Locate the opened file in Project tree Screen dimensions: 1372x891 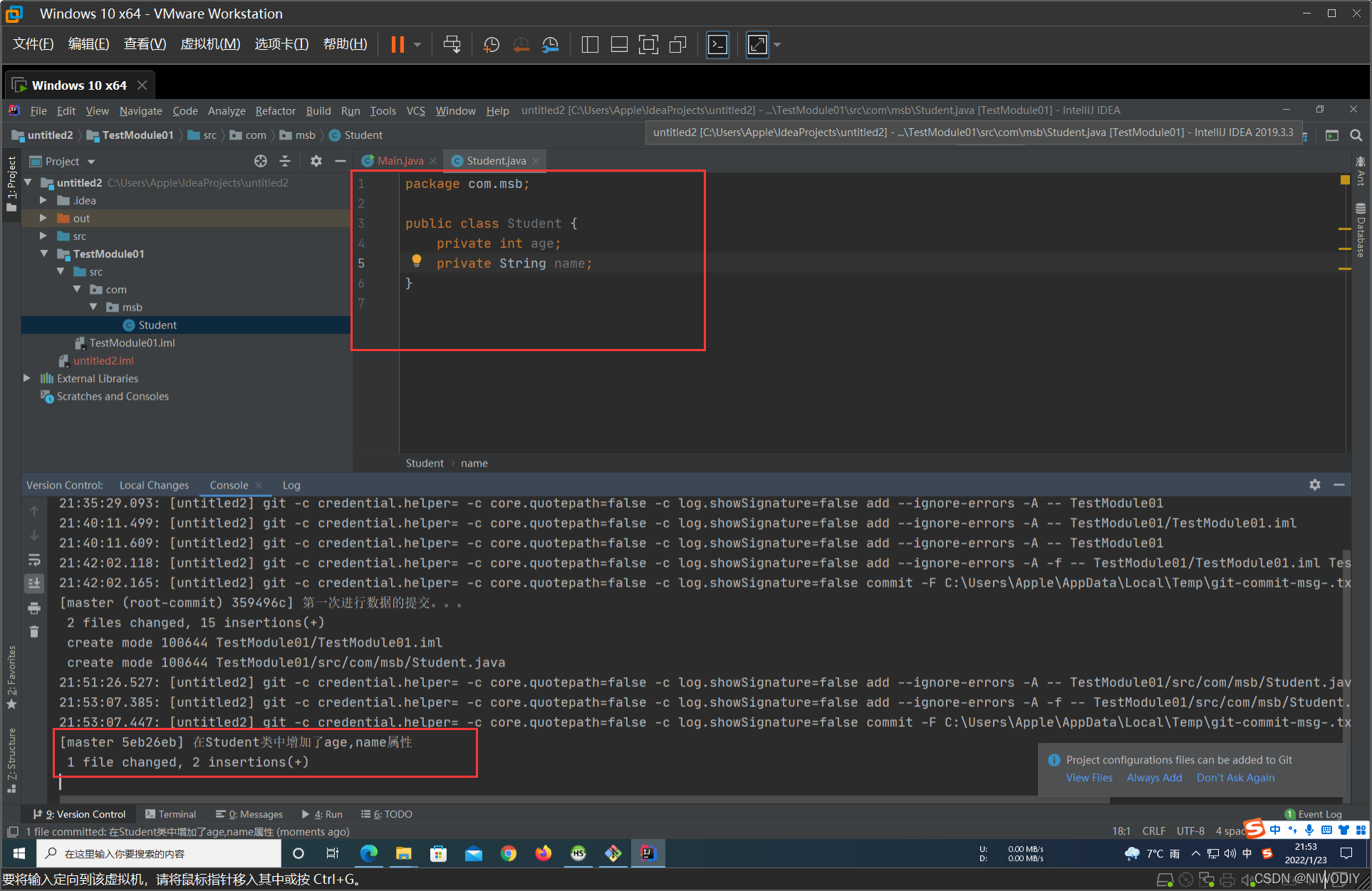pyautogui.click(x=261, y=161)
